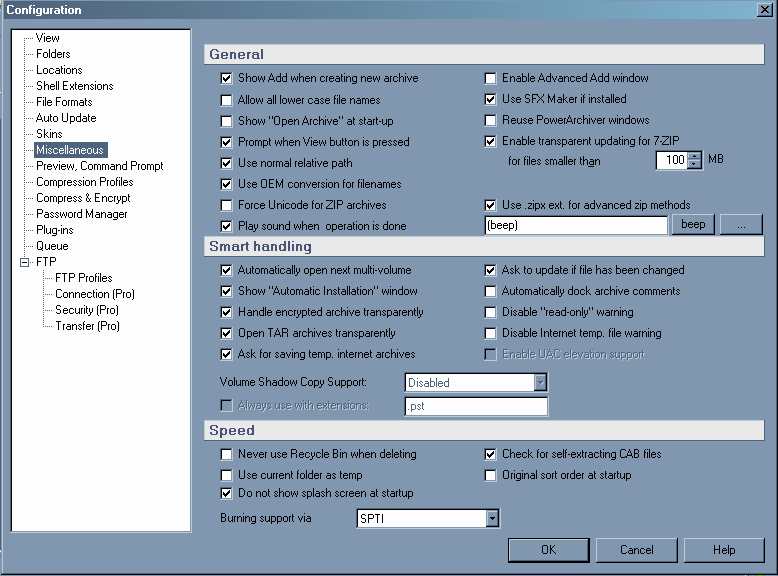
Task: Uncheck Play sound when operation is done
Action: 226,226
